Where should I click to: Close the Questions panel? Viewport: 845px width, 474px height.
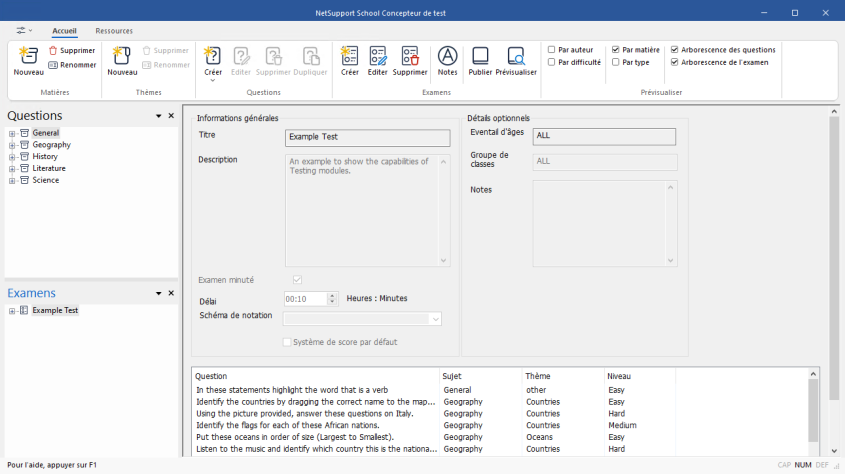tap(171, 116)
